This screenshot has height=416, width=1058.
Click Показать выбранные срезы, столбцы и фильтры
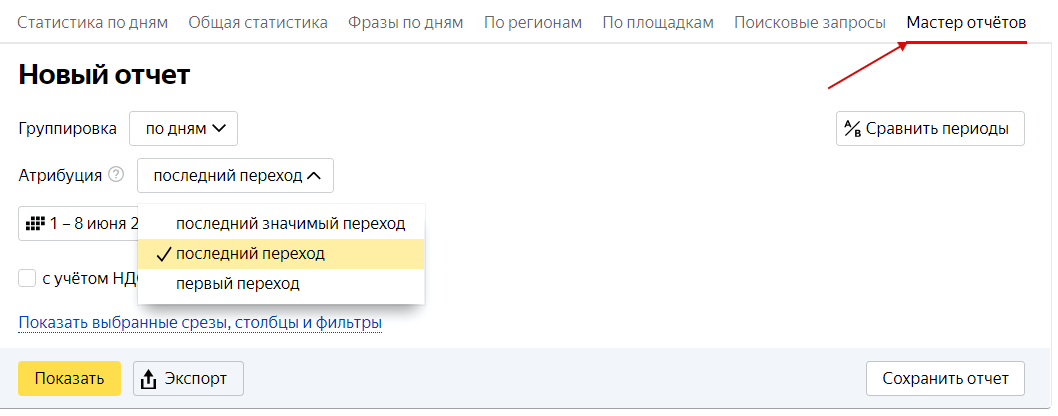pos(200,323)
